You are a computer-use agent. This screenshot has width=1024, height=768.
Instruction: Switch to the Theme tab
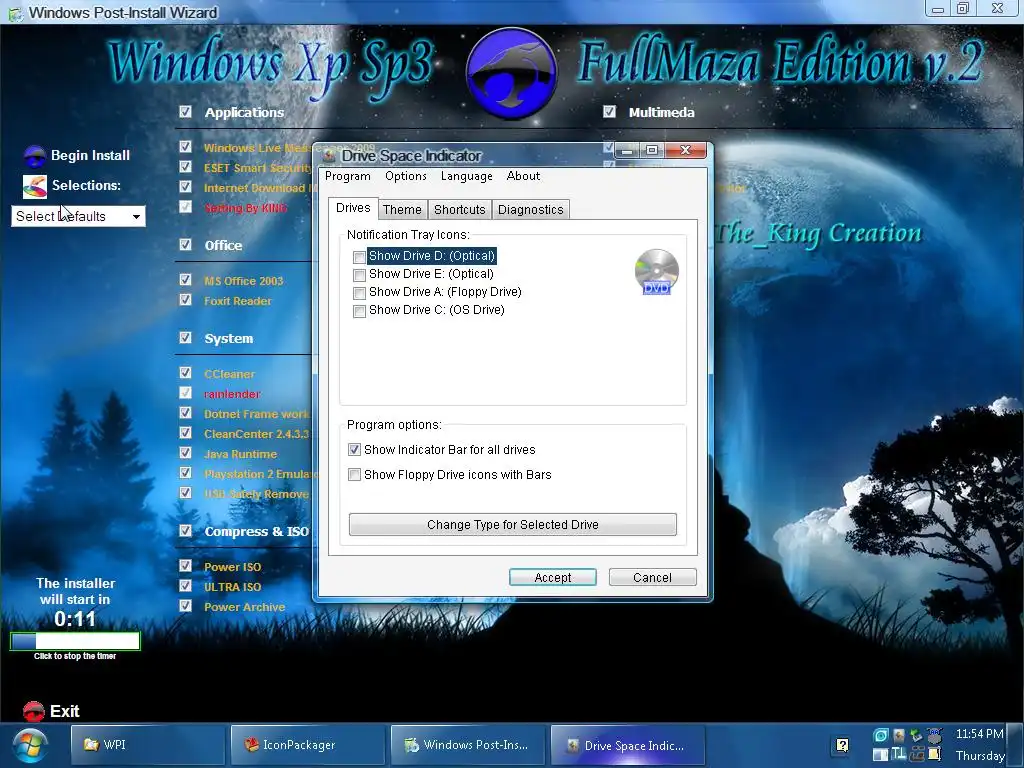coord(402,210)
